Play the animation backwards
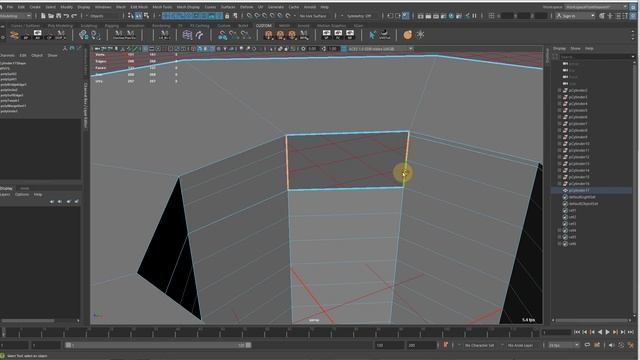 click(x=600, y=333)
